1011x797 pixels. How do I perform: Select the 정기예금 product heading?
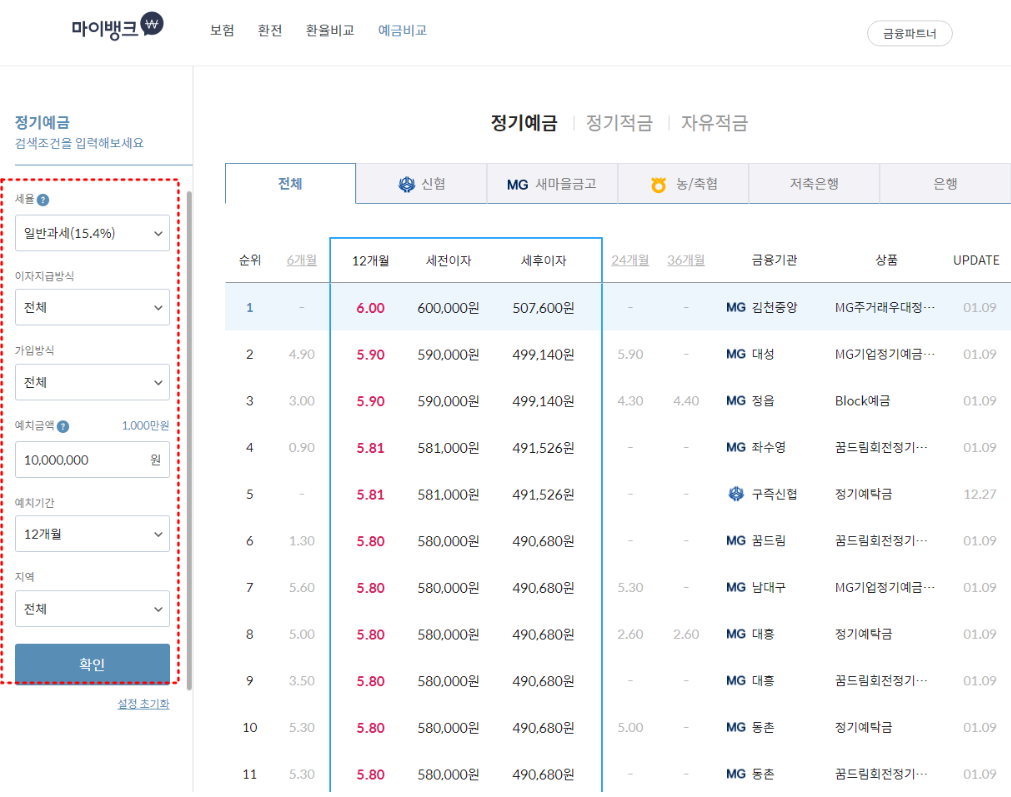(x=524, y=123)
